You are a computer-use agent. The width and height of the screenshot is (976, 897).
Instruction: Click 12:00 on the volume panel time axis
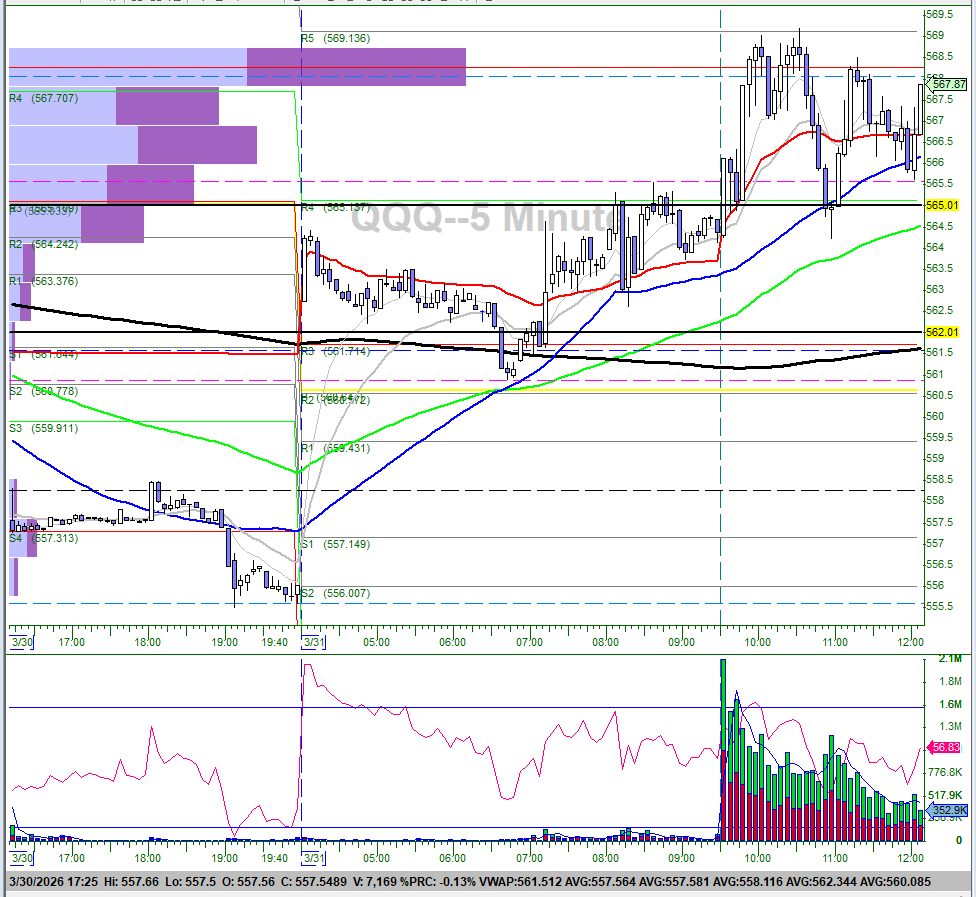[911, 859]
